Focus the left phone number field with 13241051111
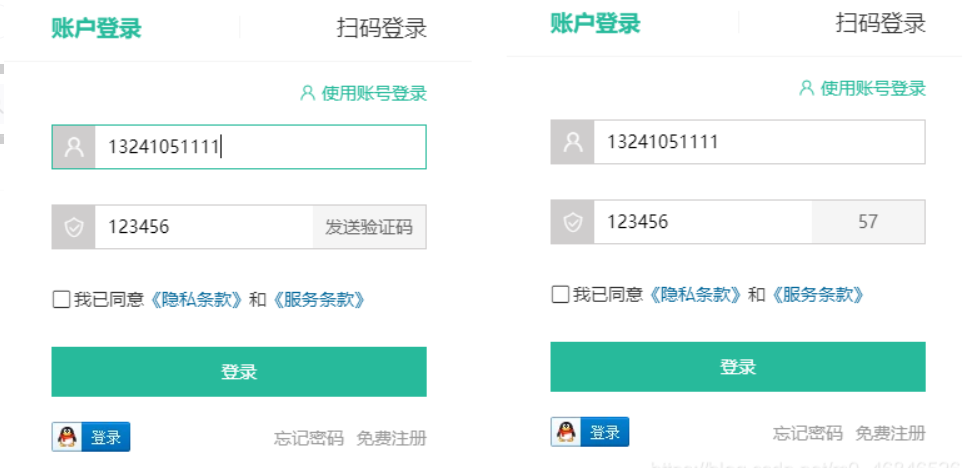 coord(260,147)
